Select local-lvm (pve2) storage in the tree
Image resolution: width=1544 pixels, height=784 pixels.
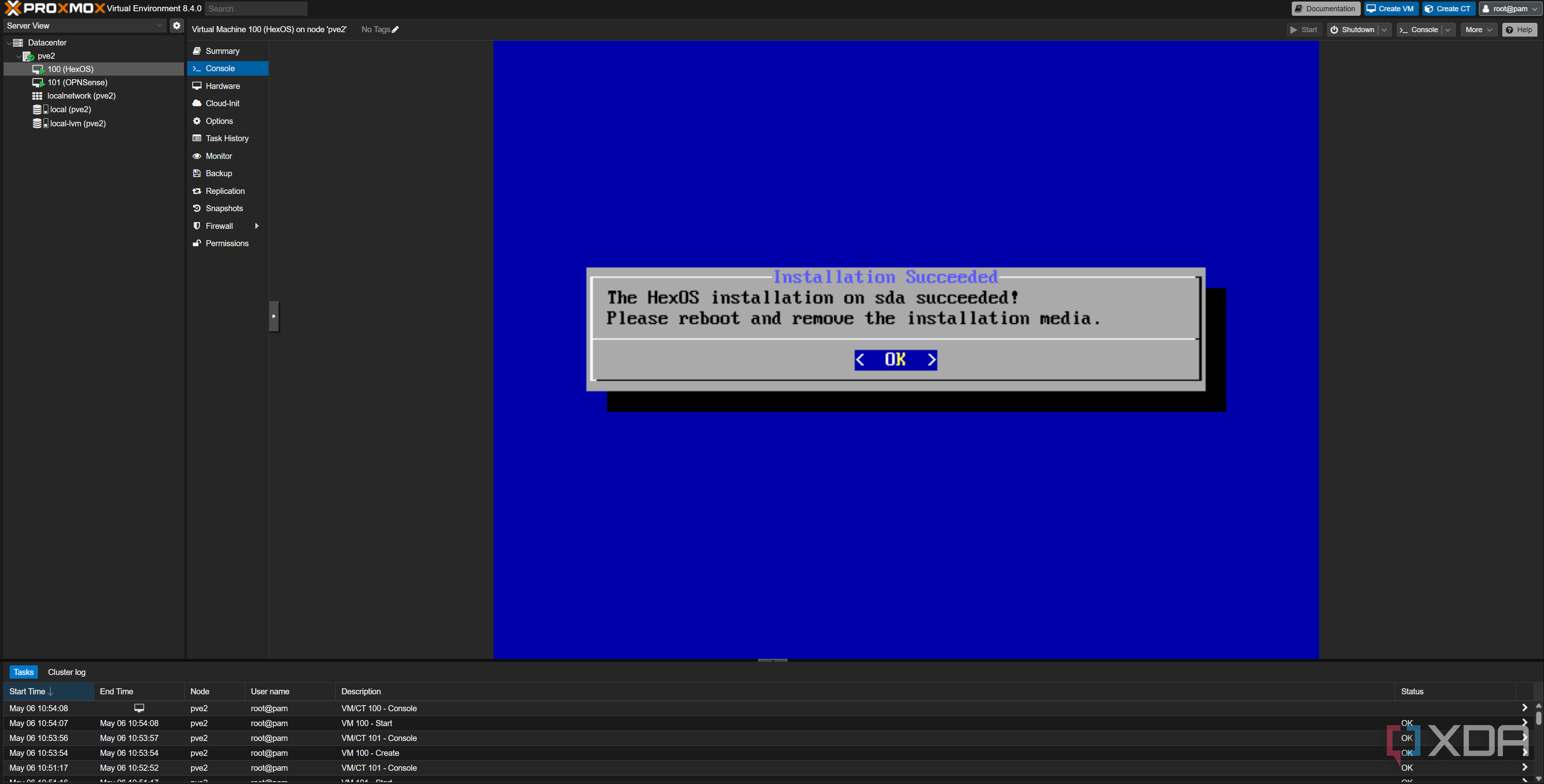(x=93, y=123)
